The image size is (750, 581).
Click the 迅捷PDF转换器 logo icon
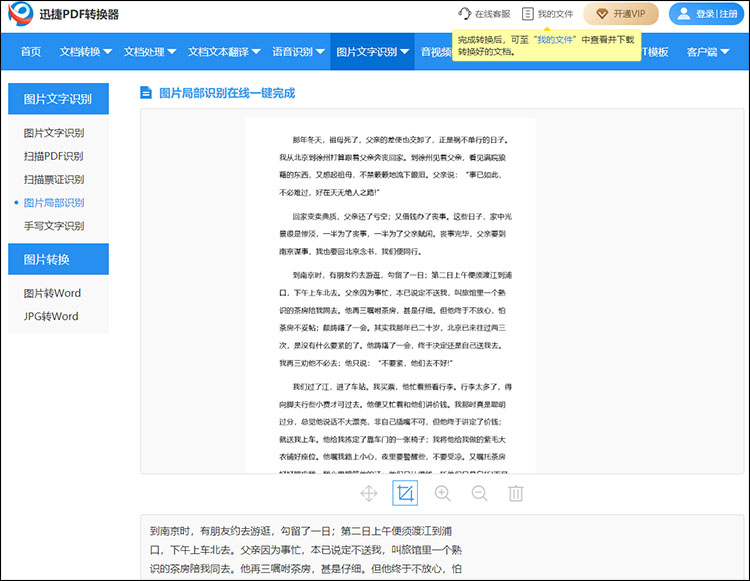[x=21, y=14]
